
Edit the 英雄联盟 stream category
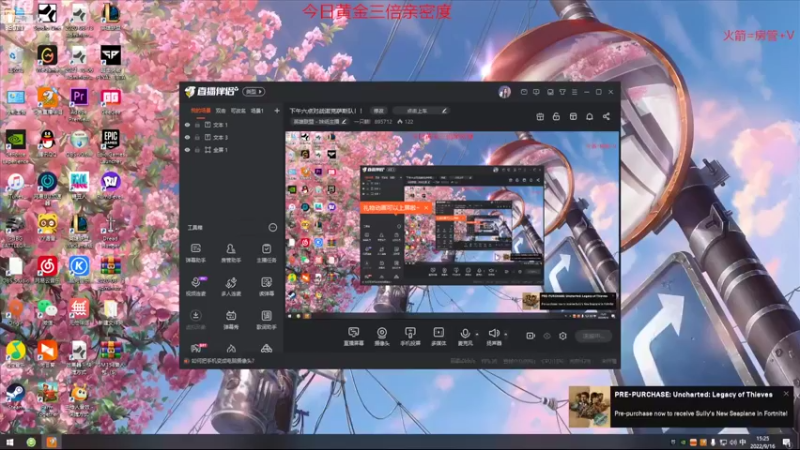pos(319,122)
